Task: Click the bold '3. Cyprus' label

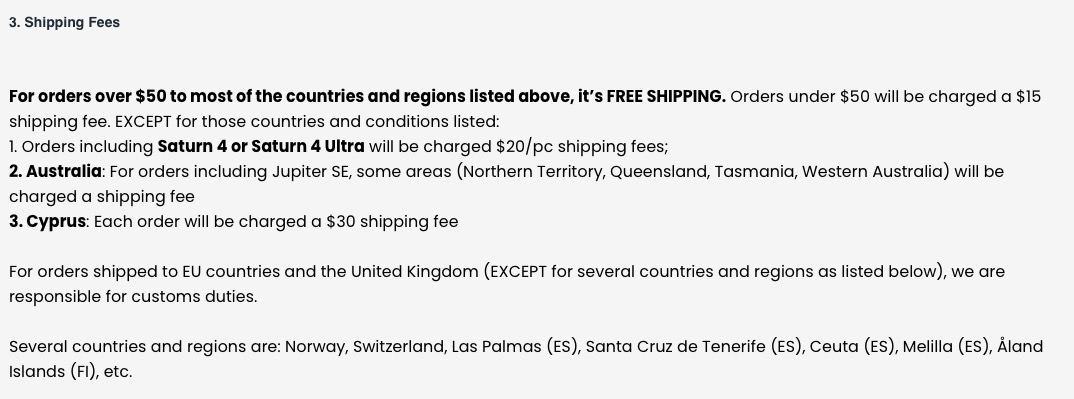Action: [x=47, y=222]
